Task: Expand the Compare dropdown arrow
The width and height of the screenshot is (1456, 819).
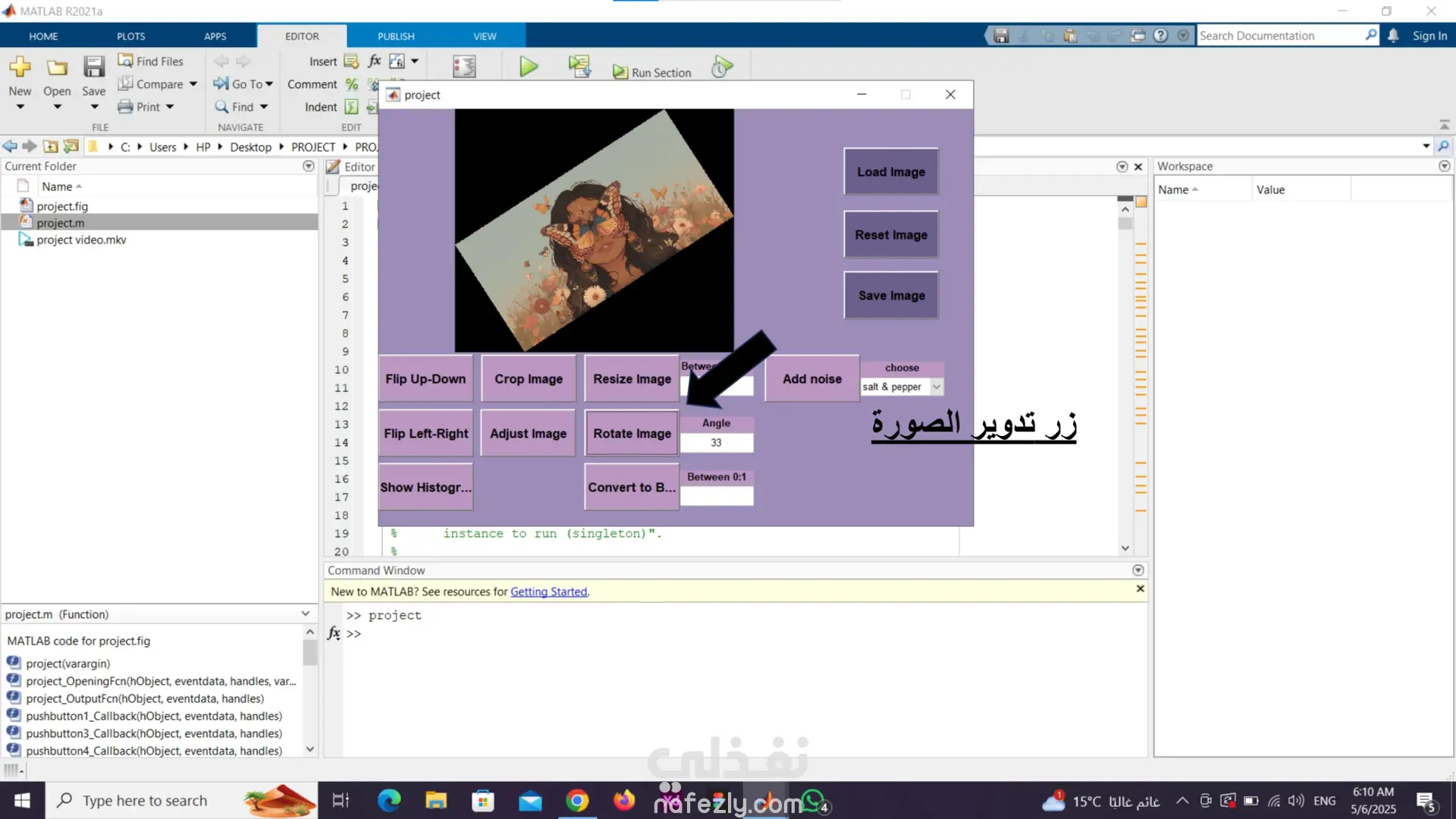Action: point(193,84)
